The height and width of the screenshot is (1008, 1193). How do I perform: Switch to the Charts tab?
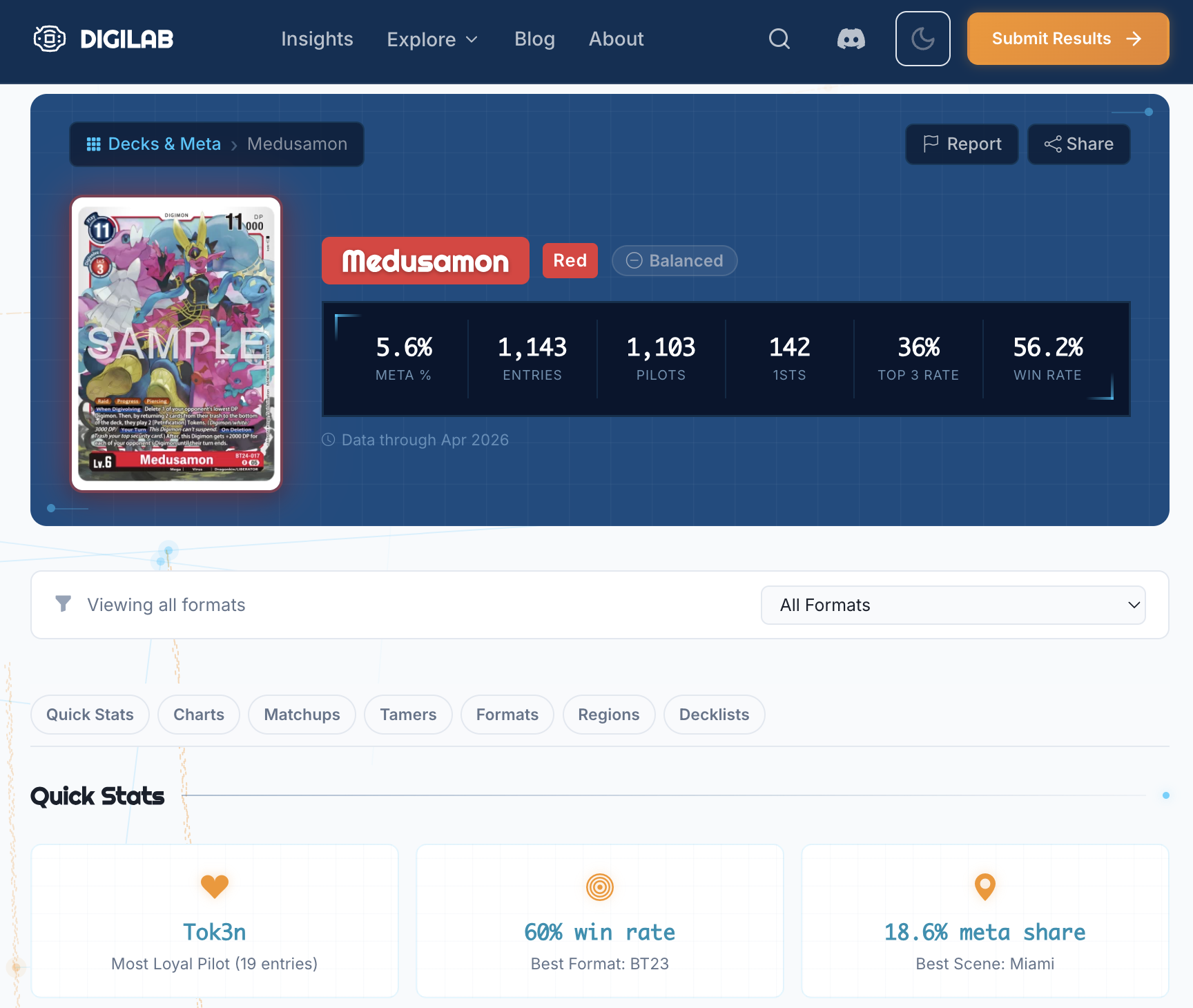199,715
